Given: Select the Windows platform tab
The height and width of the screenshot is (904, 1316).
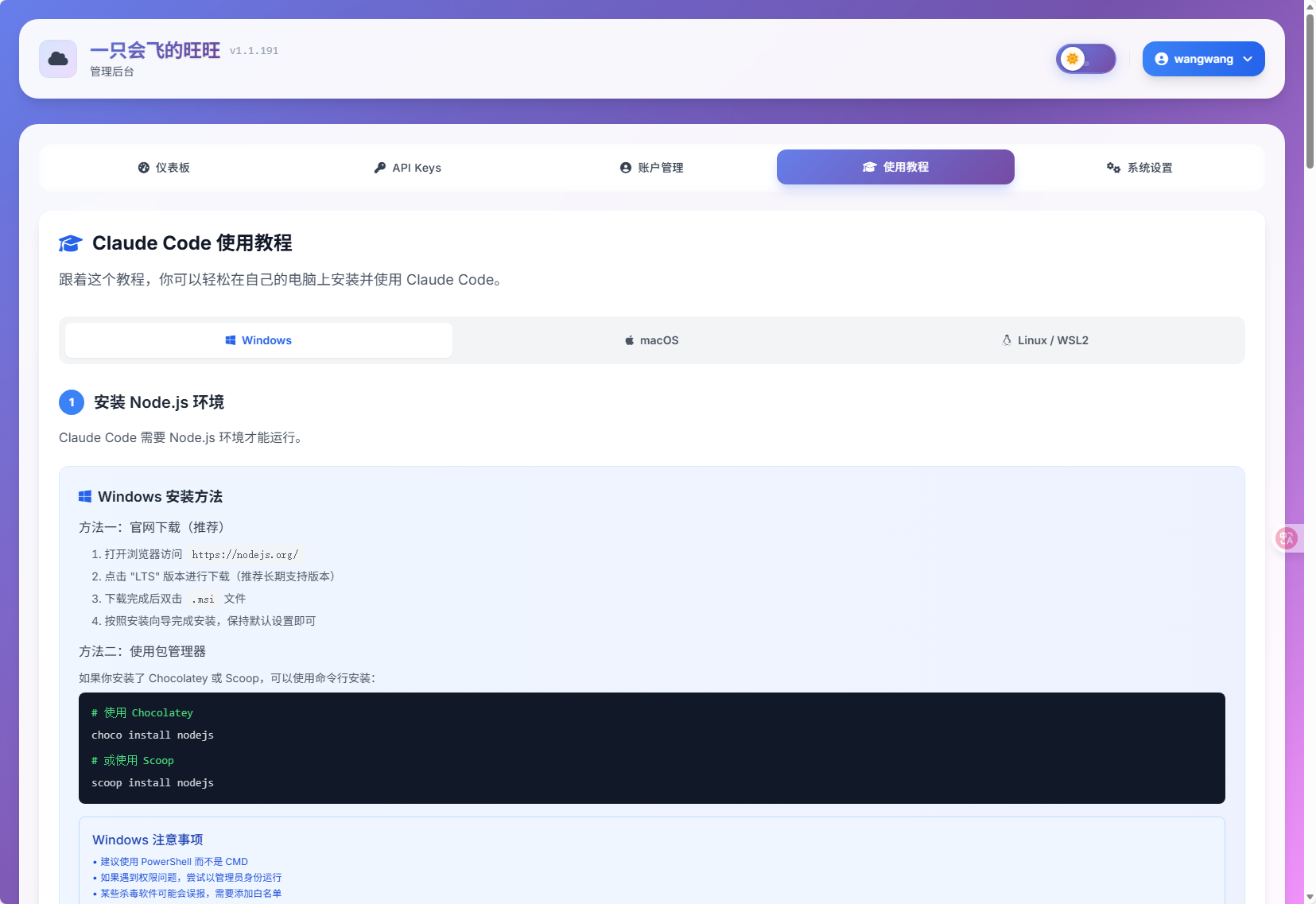Looking at the screenshot, I should coord(258,340).
